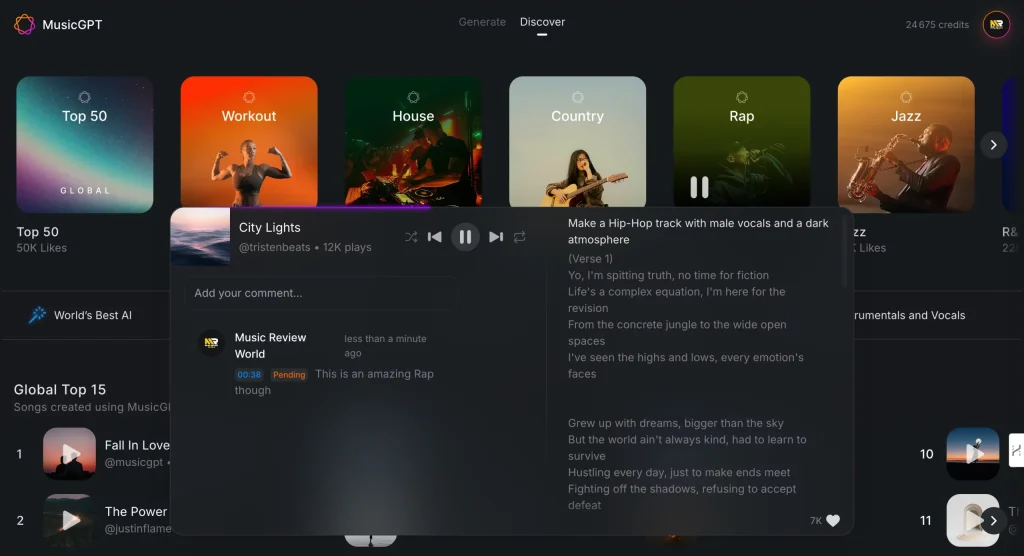The height and width of the screenshot is (556, 1024).
Task: Open the @tristenbeats artist profile
Action: click(275, 247)
